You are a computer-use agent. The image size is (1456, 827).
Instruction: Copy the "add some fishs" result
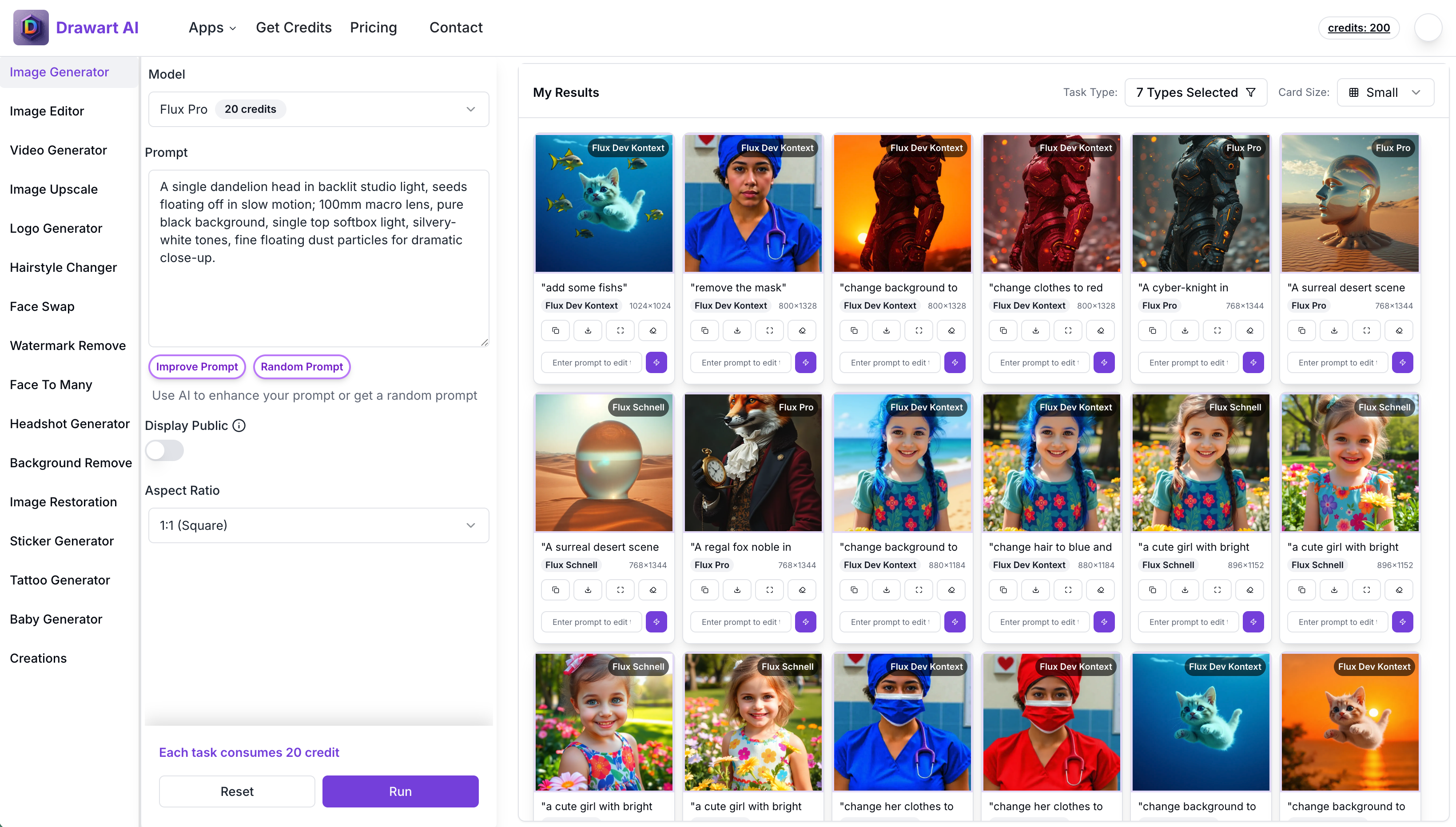(555, 330)
